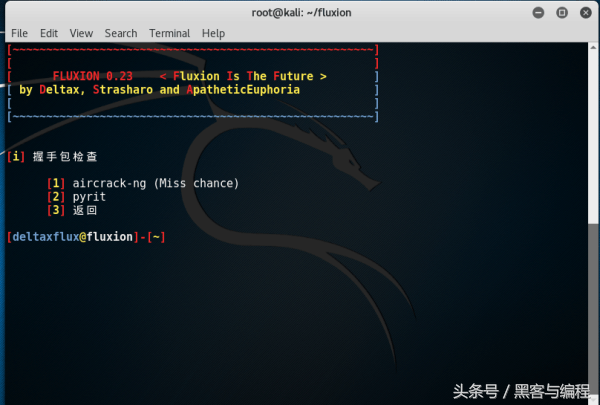Open the View menu

tap(81, 33)
